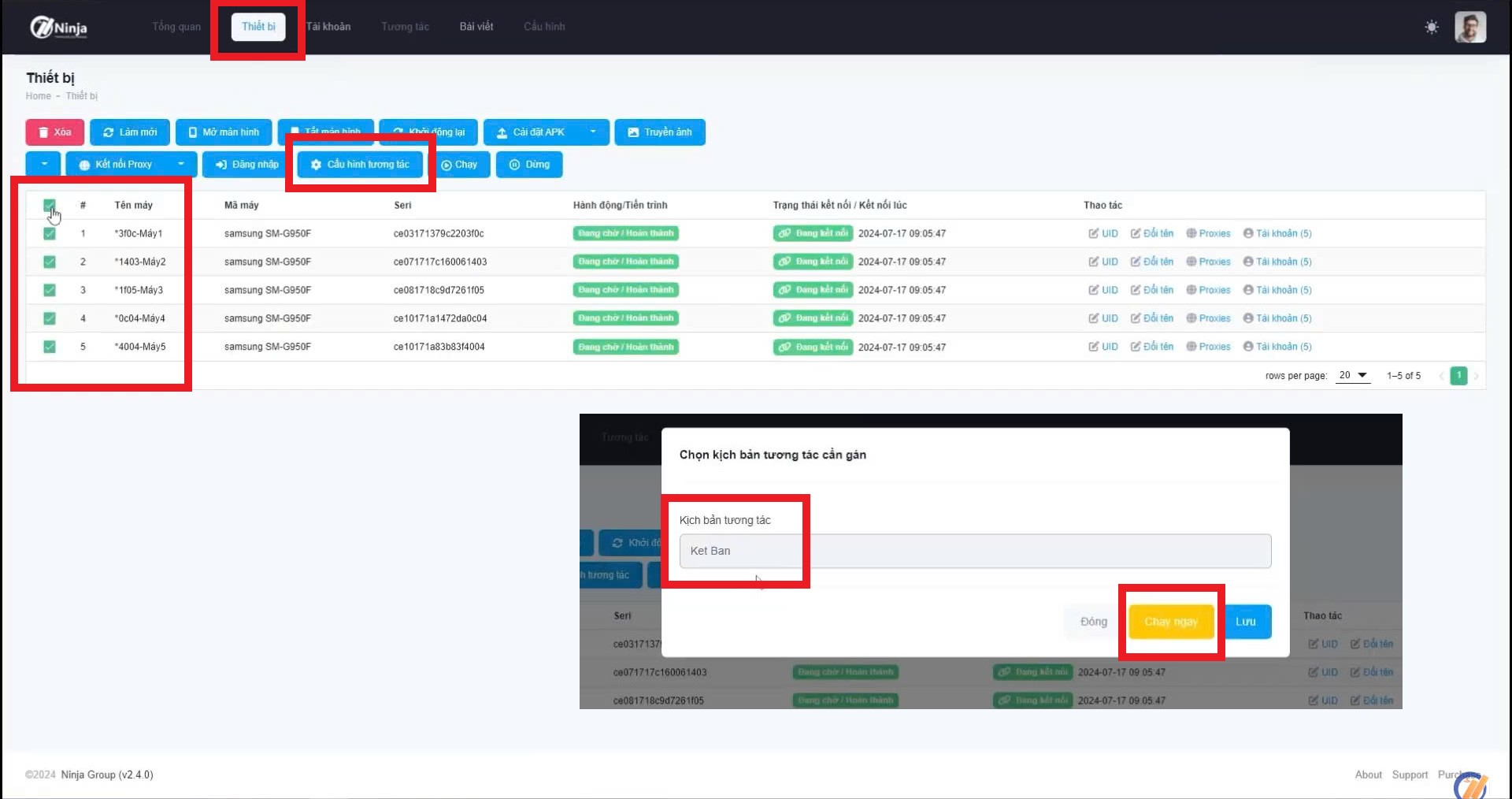Open Tài khoản (5) for the Máy4 row
1512x799 pixels.
coord(1277,318)
